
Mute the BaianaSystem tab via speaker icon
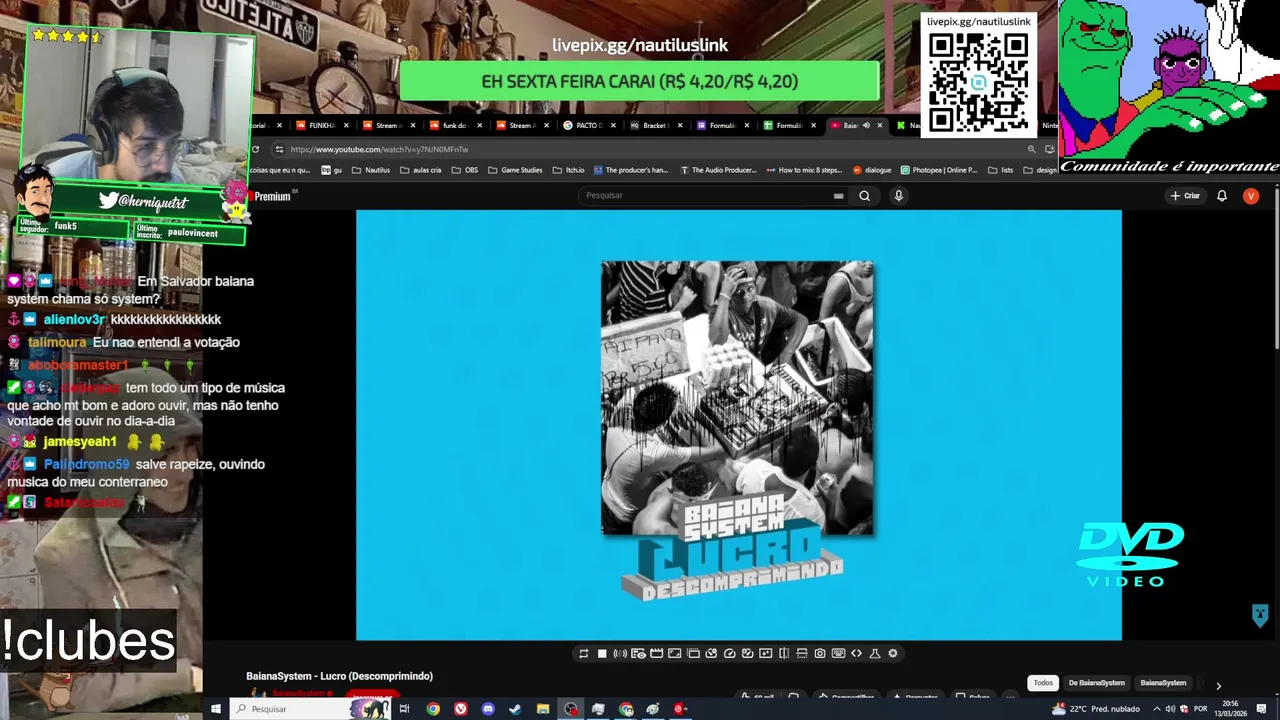[866, 125]
